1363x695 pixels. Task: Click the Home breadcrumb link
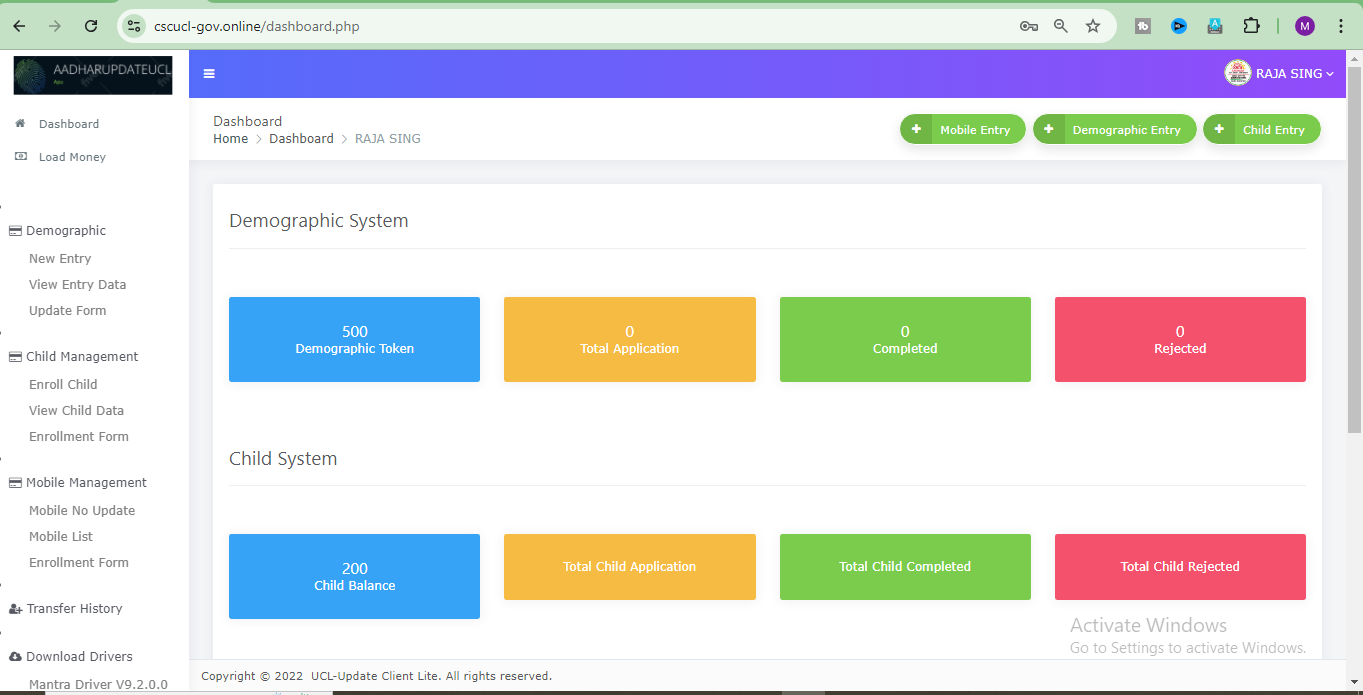[230, 139]
